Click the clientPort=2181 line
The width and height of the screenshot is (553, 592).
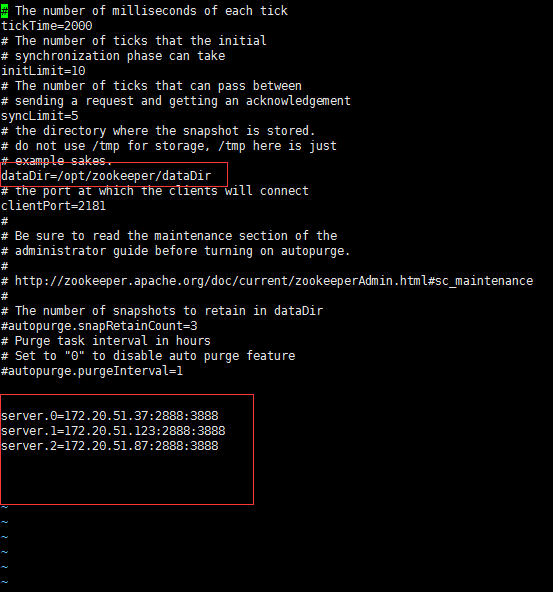(54, 206)
